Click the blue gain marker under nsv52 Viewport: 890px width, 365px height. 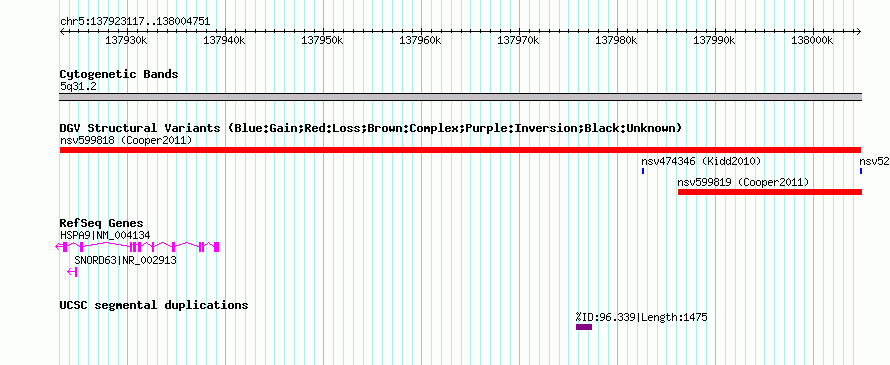860,171
